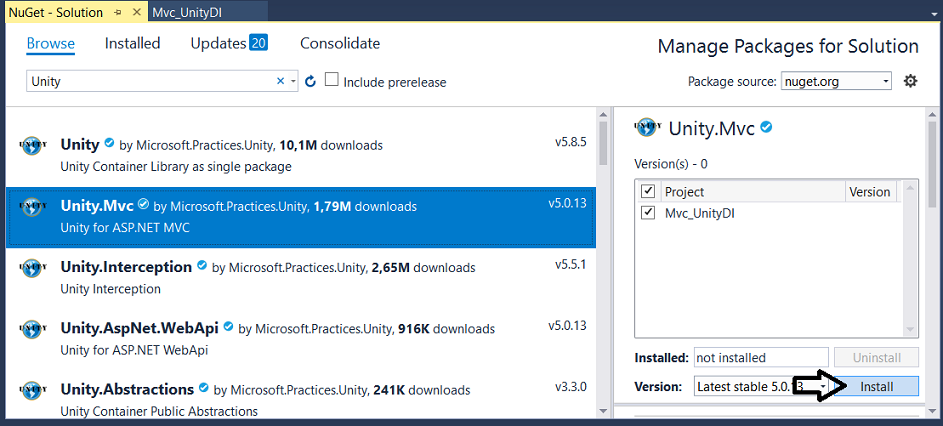Switch to the Consolidate tab
The width and height of the screenshot is (943, 426).
(x=340, y=43)
